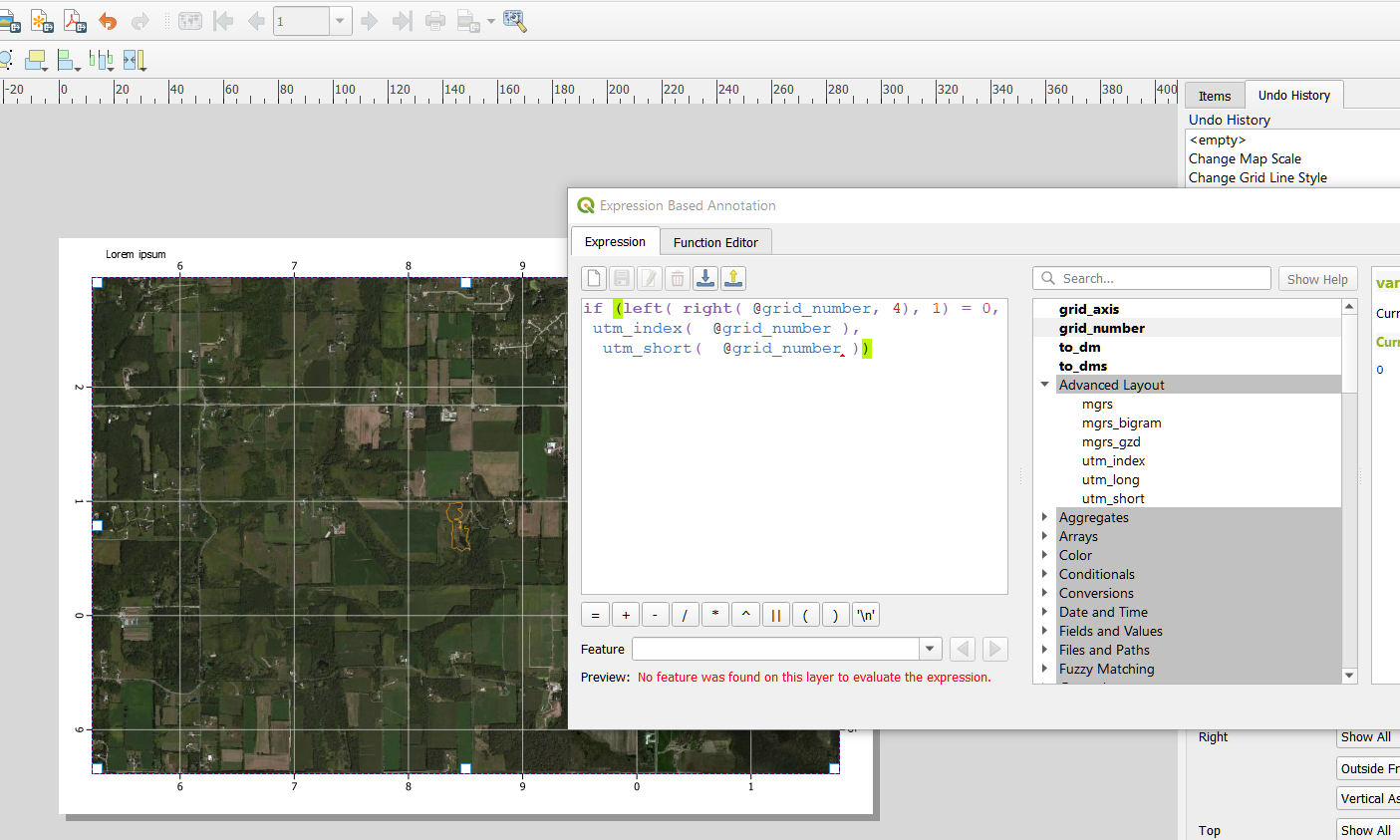Click the Export Atlas icon
Viewport: 1400px width, 840px height.
[467, 21]
